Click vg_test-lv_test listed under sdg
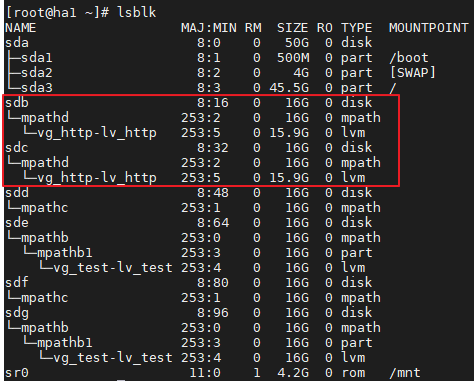 [113, 358]
